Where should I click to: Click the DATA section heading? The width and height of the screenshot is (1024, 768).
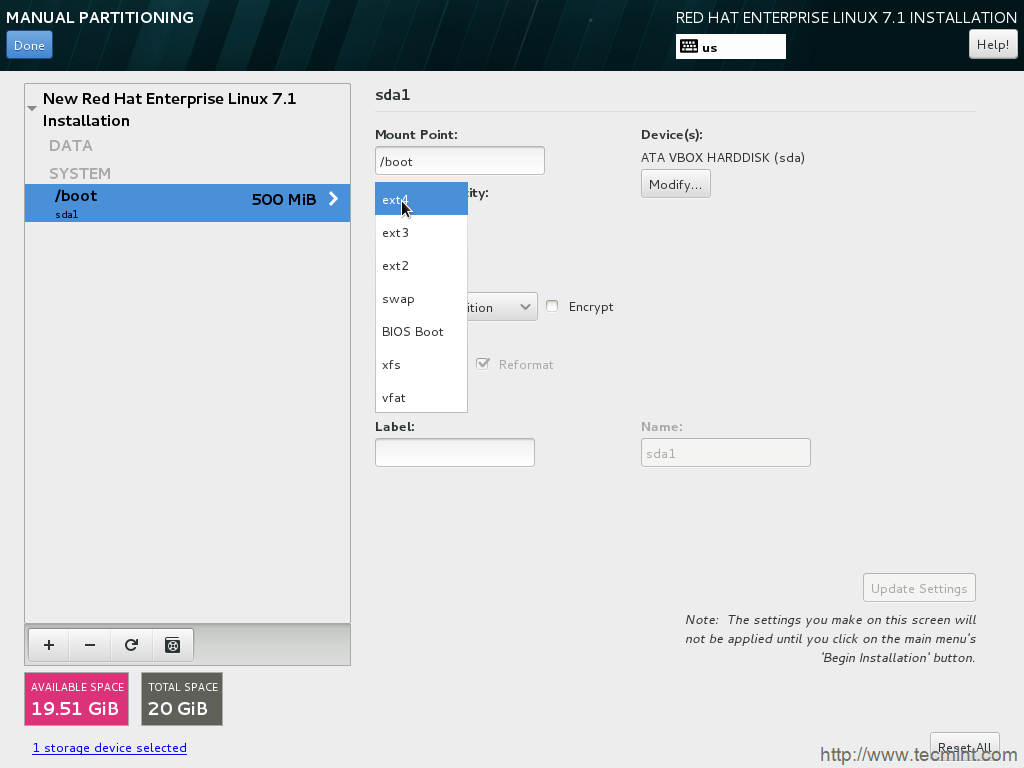71,146
